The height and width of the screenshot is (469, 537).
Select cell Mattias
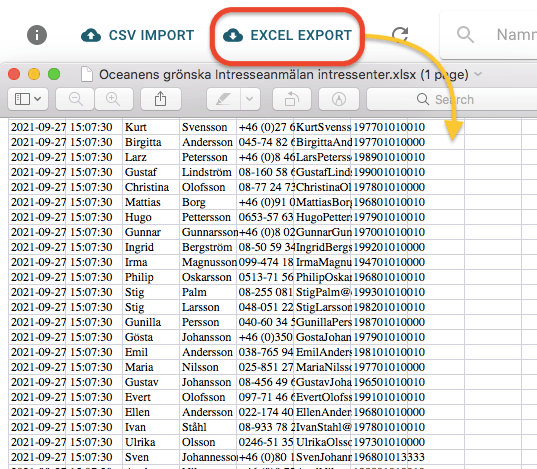(151, 202)
